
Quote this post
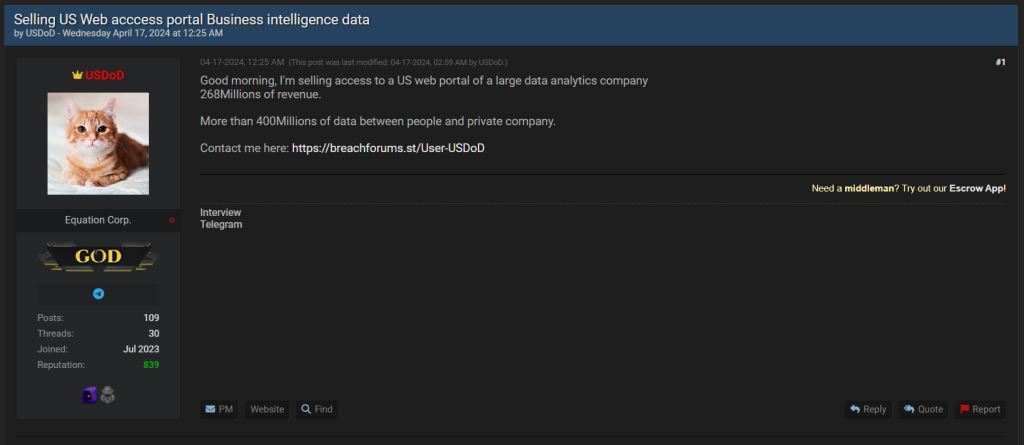[922, 409]
